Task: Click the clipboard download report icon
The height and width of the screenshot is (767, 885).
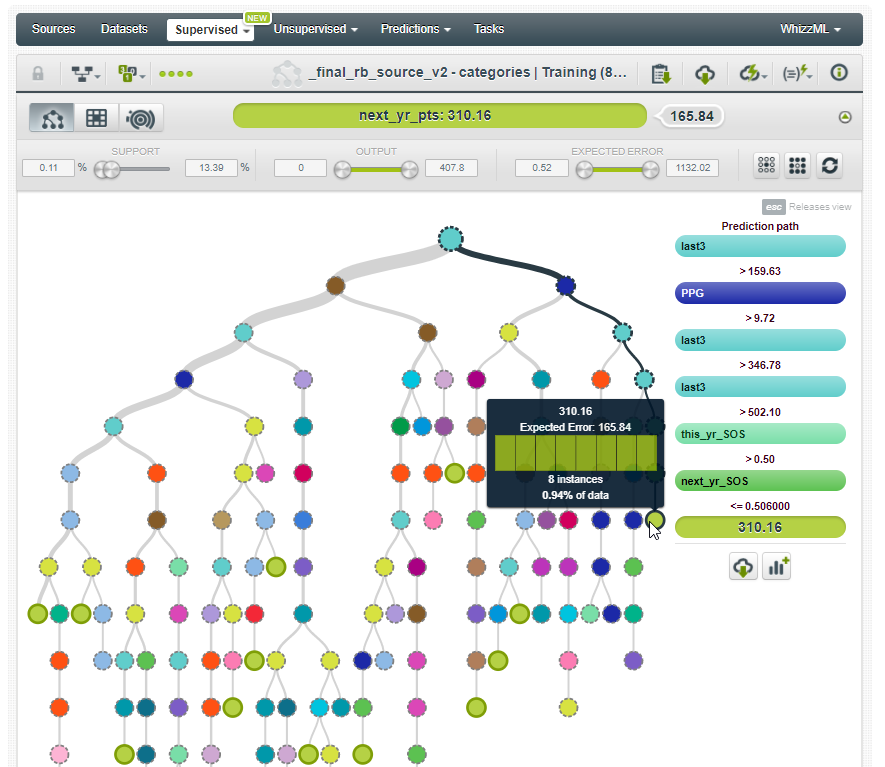Action: pyautogui.click(x=660, y=73)
